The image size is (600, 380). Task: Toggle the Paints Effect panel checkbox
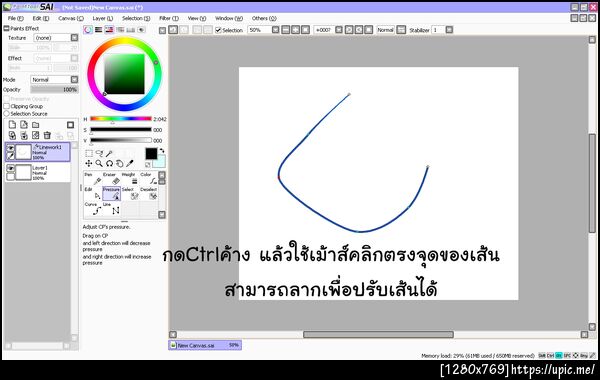6,28
